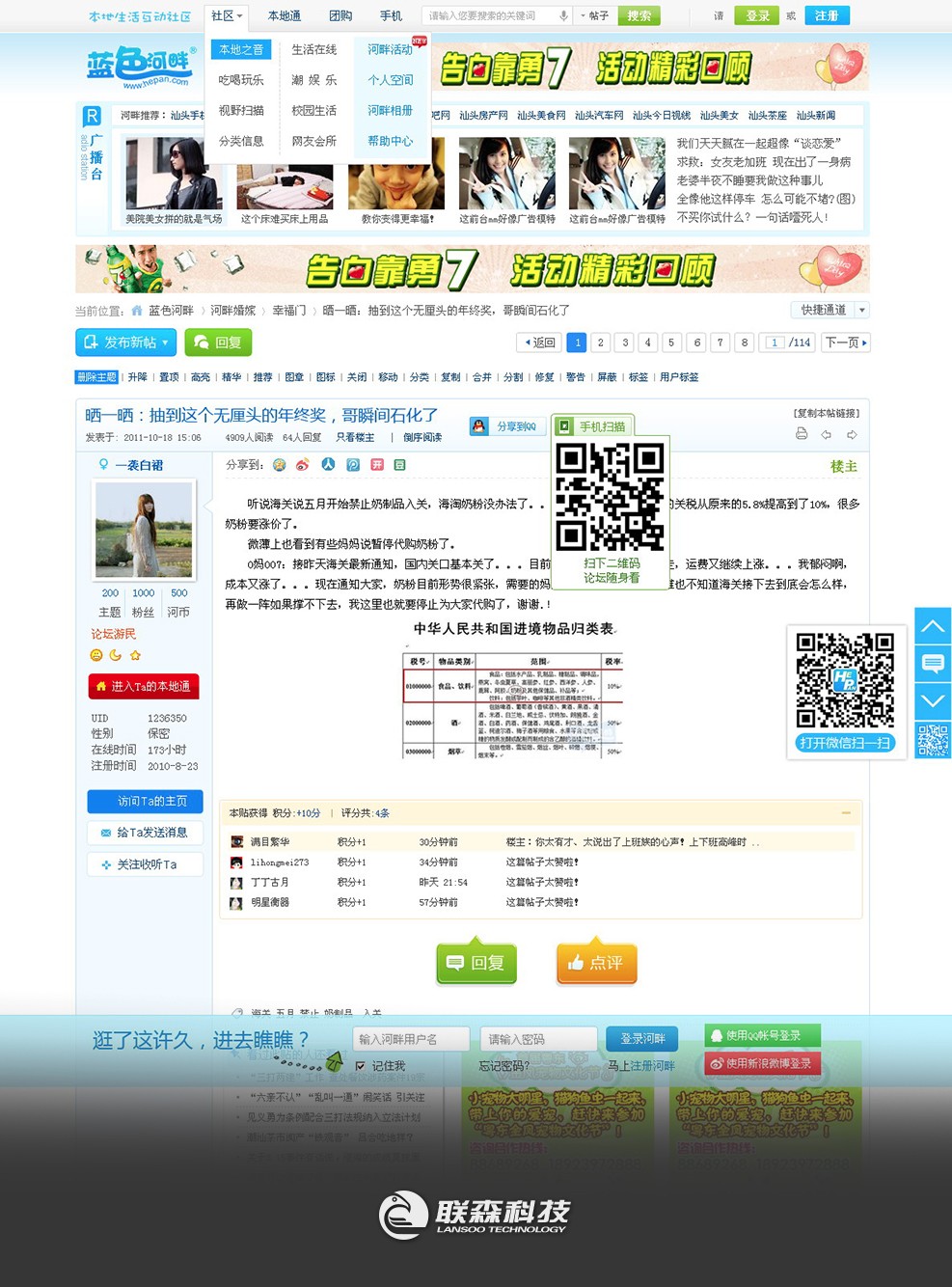Click the print icon in post header
The height and width of the screenshot is (1287, 952).
point(802,434)
